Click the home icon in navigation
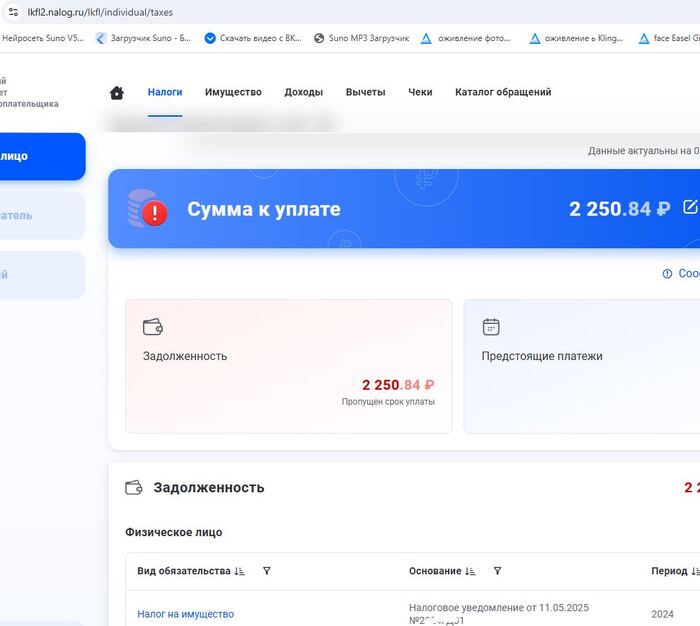This screenshot has height=626, width=700. [117, 93]
